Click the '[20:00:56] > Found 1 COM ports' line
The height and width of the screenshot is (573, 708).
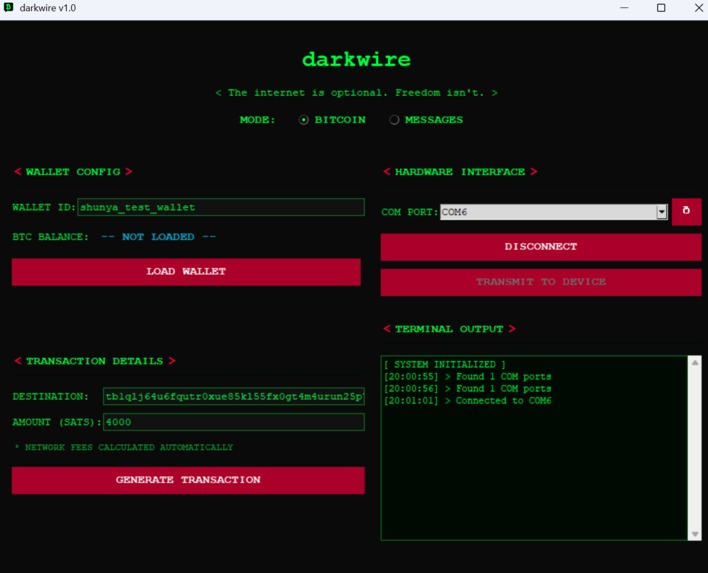pyautogui.click(x=467, y=388)
